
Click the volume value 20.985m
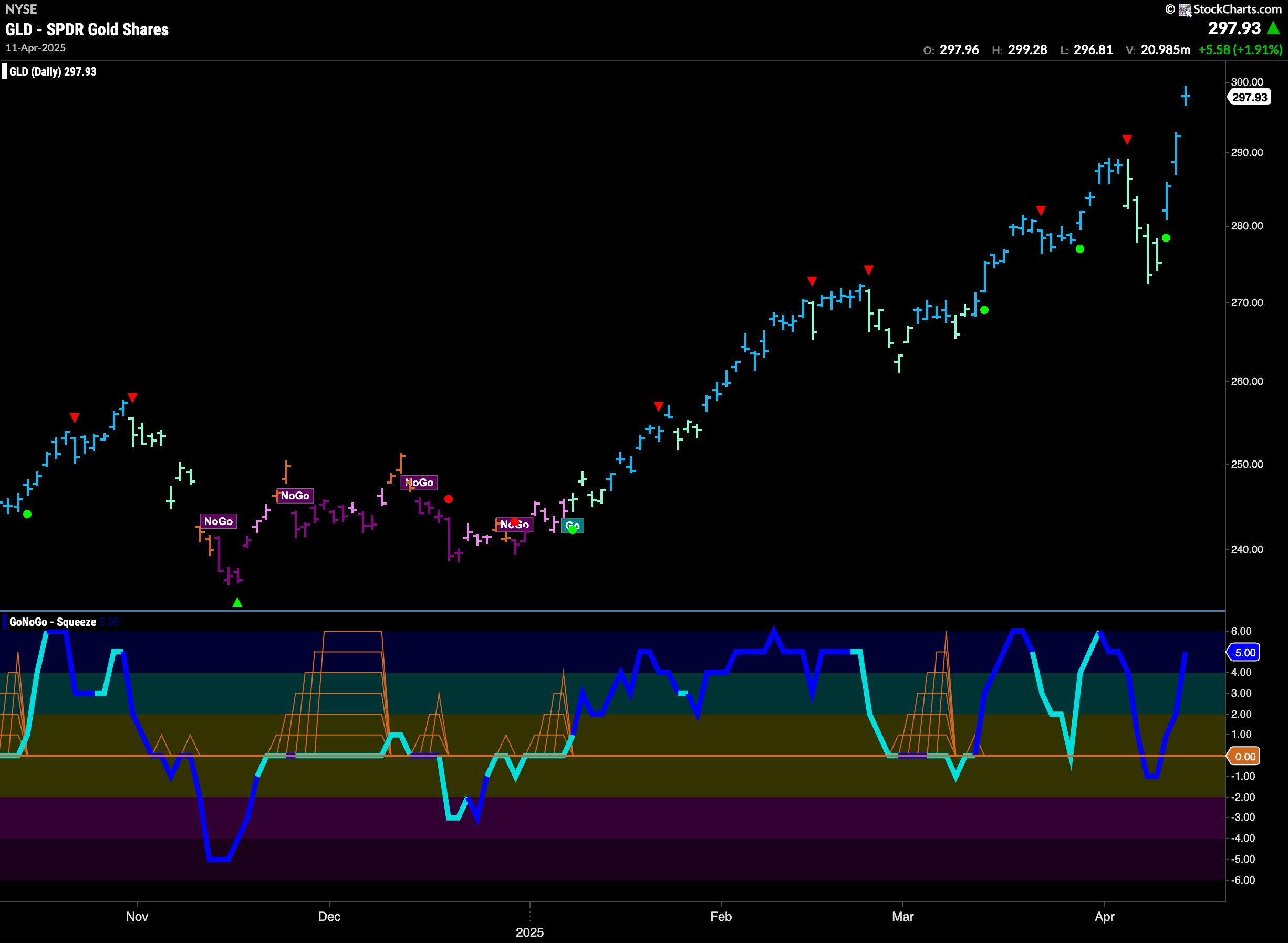[x=1165, y=50]
